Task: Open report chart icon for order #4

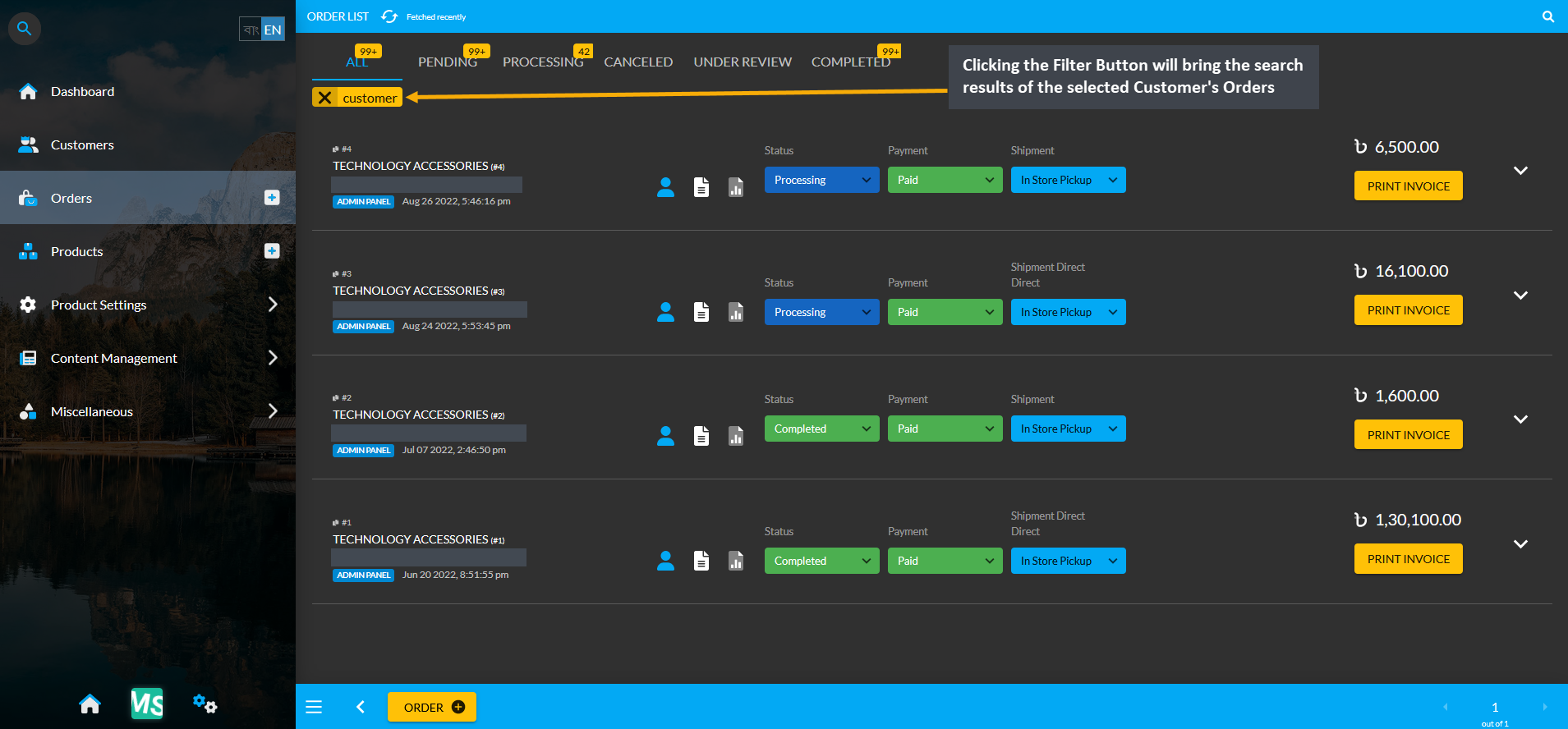Action: click(x=736, y=188)
